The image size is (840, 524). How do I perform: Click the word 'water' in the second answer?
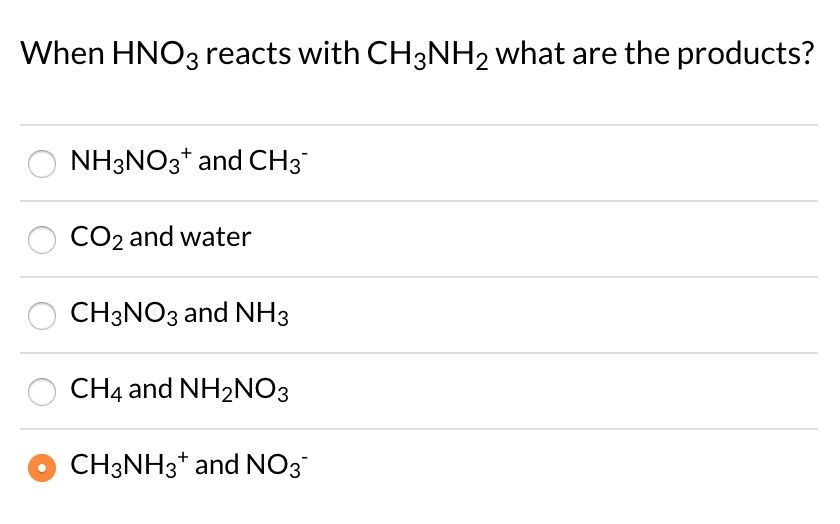coord(217,237)
